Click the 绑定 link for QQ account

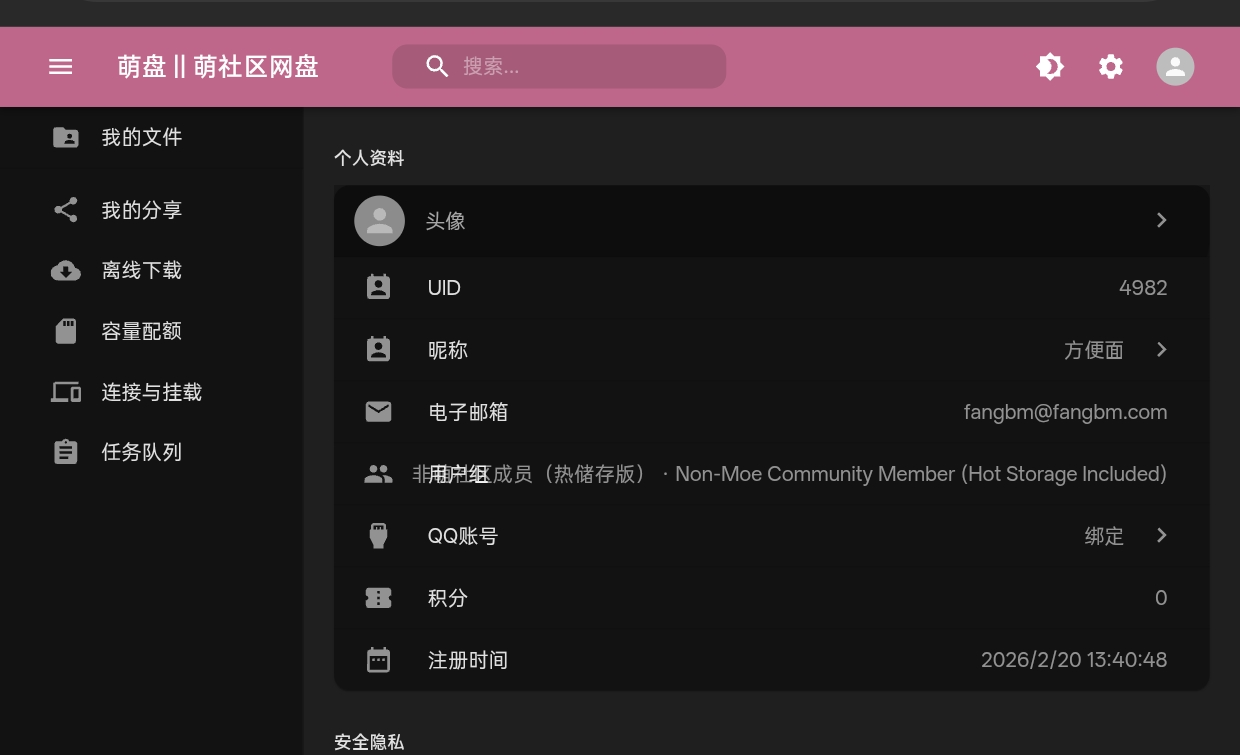pos(1104,537)
